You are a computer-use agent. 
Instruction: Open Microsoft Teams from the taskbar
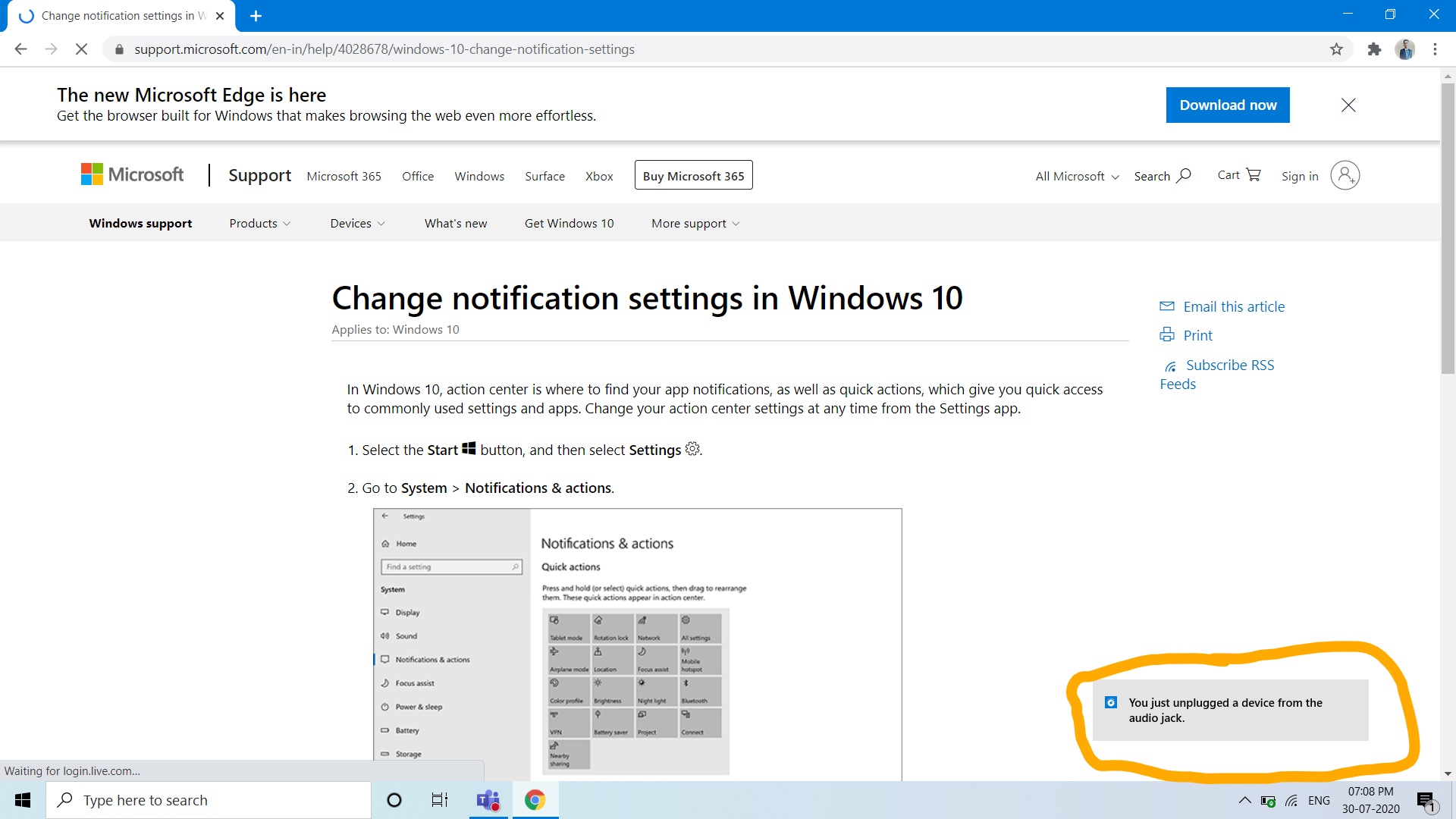pyautogui.click(x=488, y=800)
